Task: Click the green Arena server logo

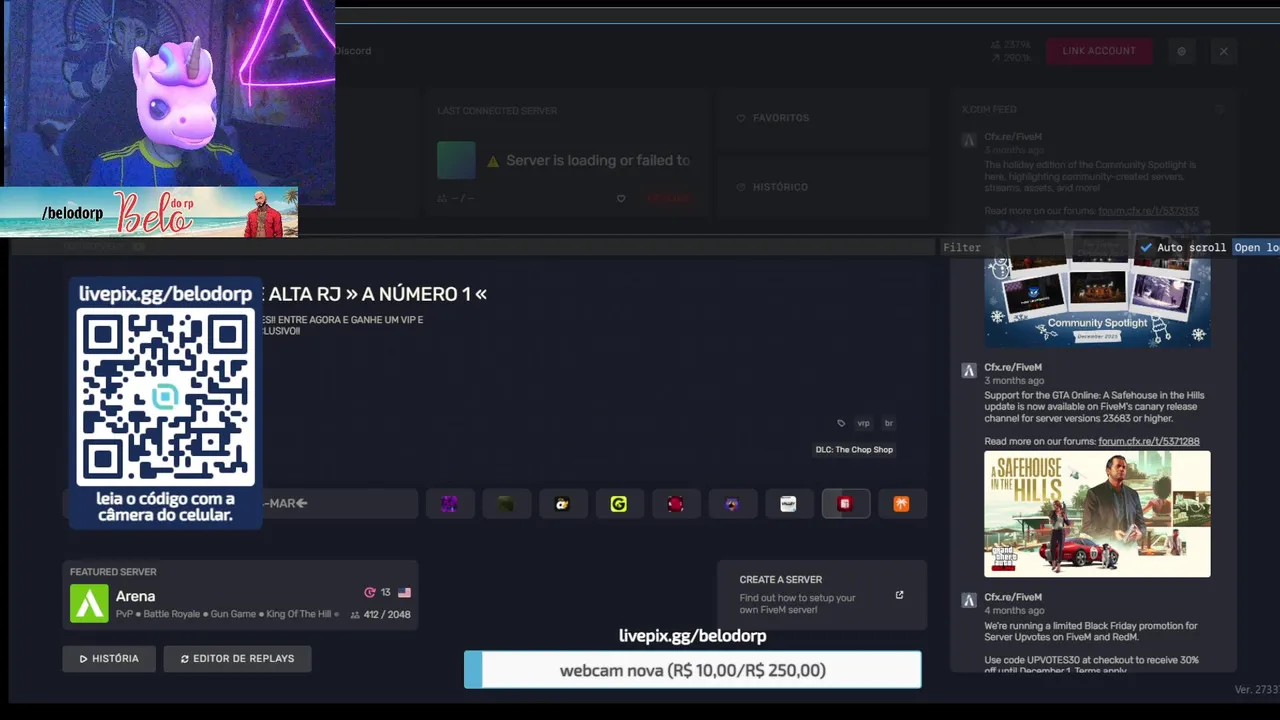Action: point(89,603)
